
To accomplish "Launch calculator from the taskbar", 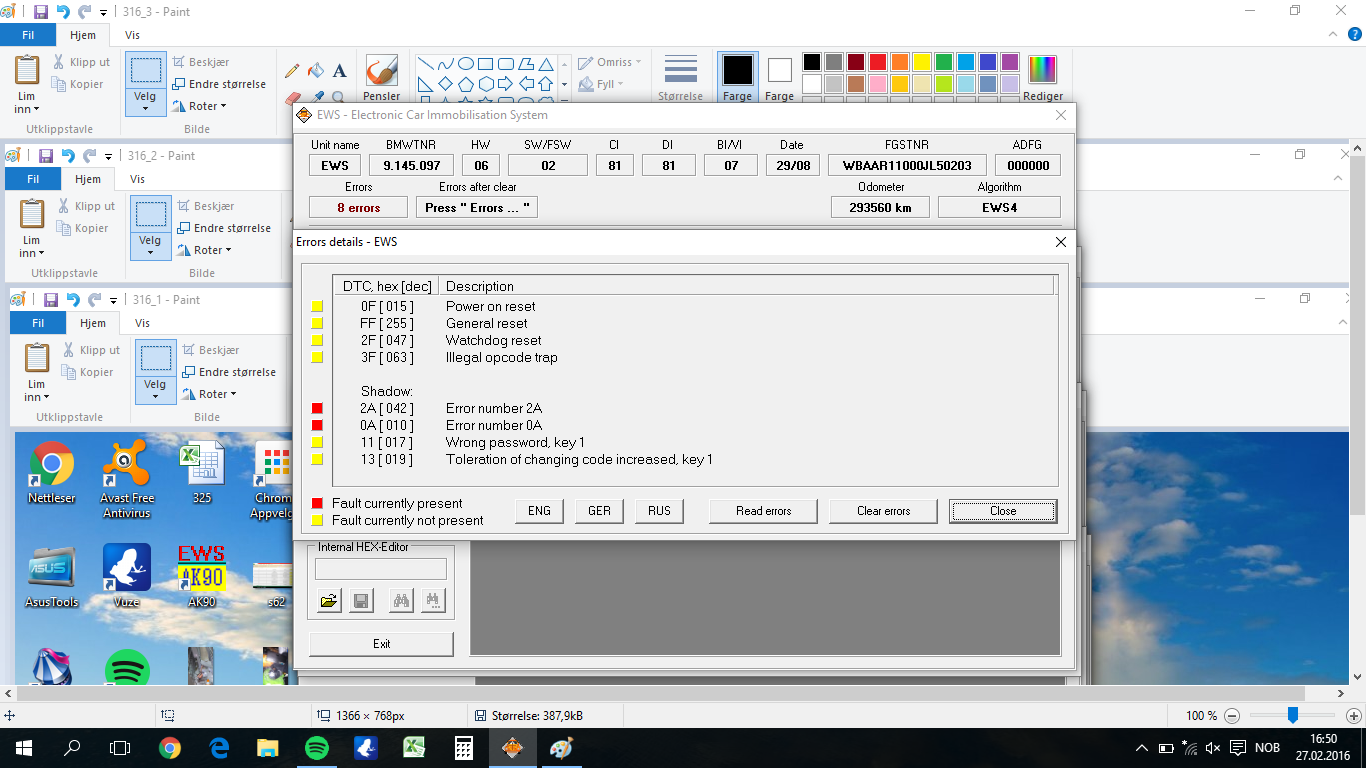I will pos(463,748).
